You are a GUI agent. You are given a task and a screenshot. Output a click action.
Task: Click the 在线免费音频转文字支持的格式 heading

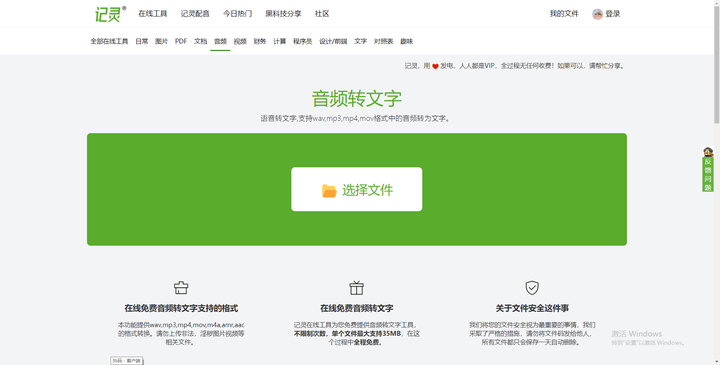[181, 309]
